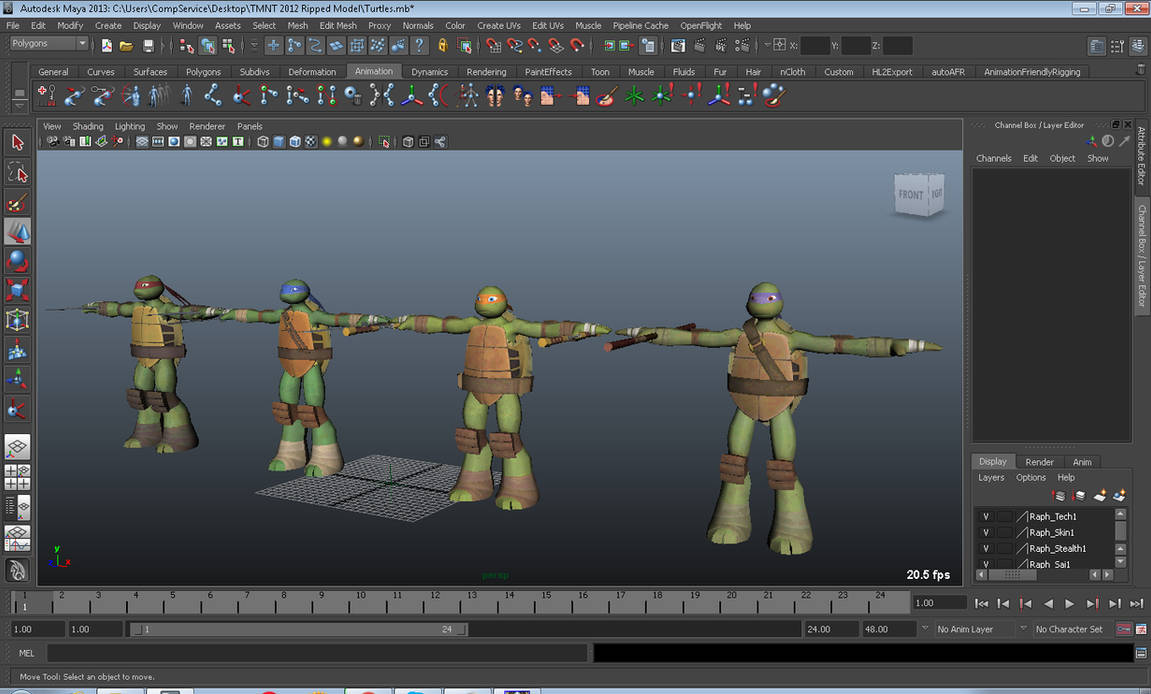The width and height of the screenshot is (1151, 694).
Task: Click the question-mark help selection icon
Action: tap(419, 46)
